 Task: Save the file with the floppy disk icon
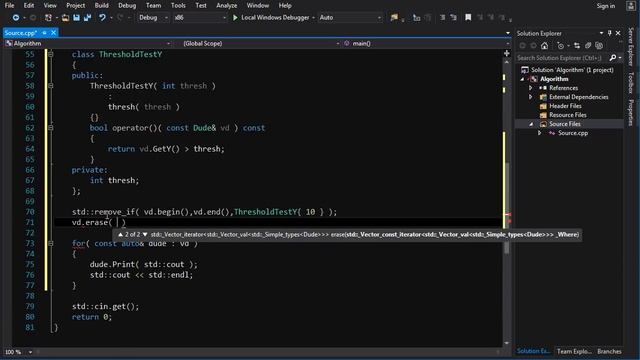coord(76,18)
